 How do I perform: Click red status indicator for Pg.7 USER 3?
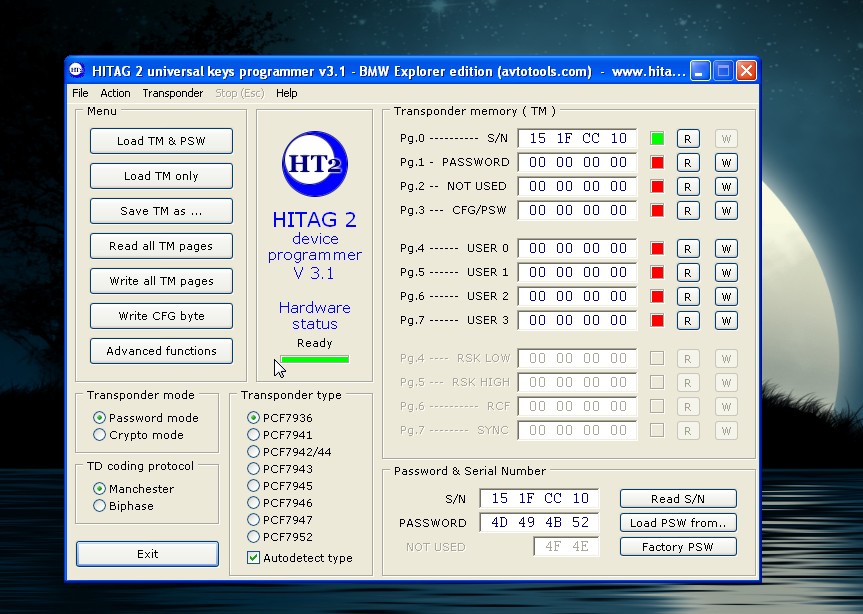coord(657,321)
